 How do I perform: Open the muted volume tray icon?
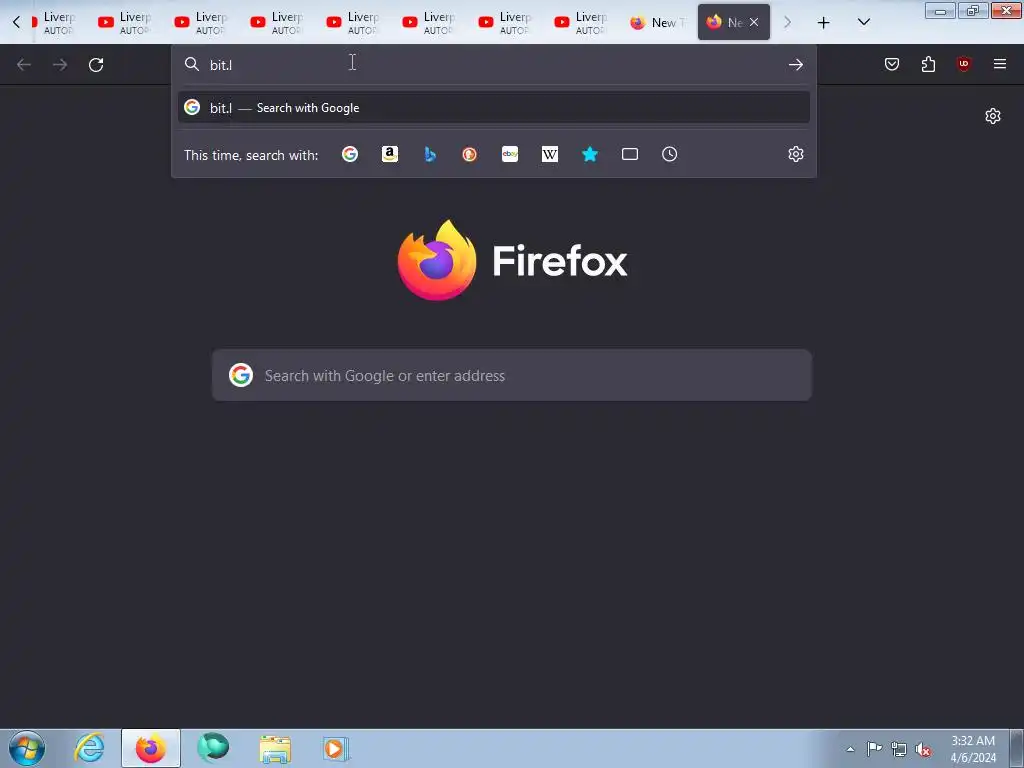coord(923,749)
